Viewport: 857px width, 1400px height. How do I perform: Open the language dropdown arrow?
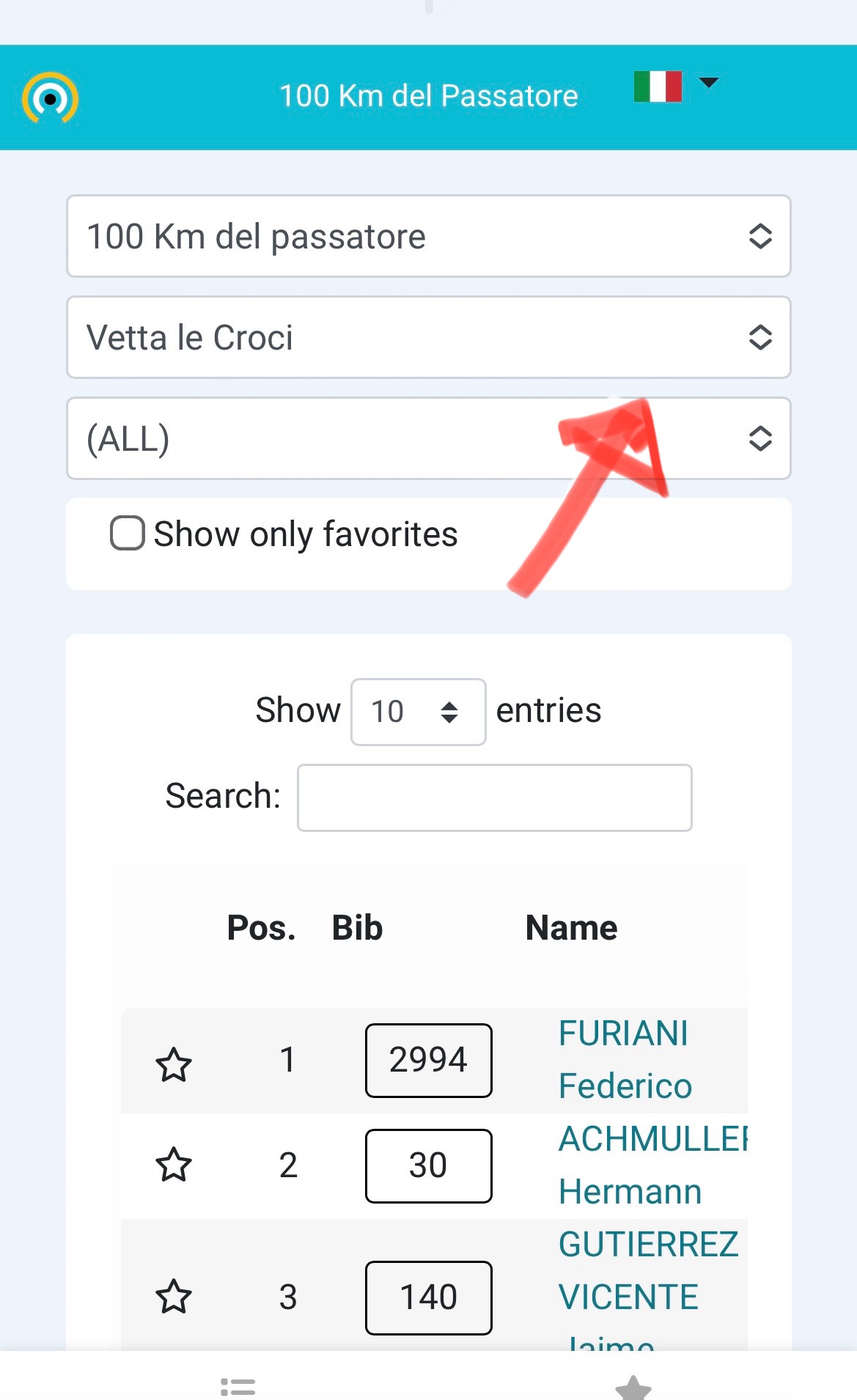point(709,82)
